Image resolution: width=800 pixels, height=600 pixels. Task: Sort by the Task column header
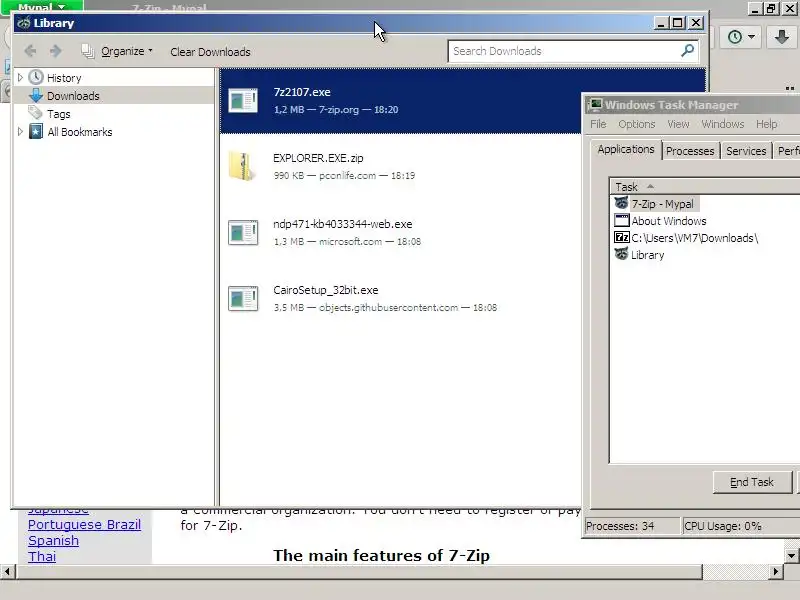click(704, 187)
